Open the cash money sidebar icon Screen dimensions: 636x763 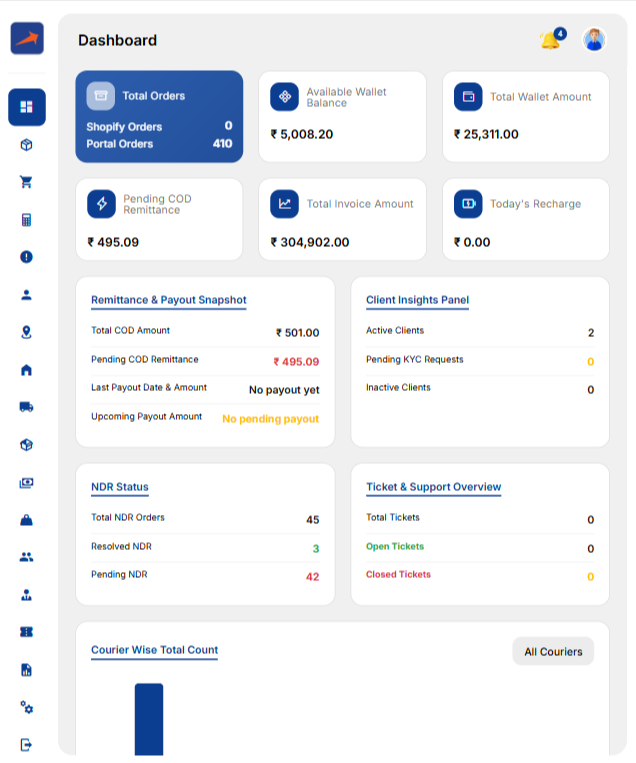click(x=26, y=482)
